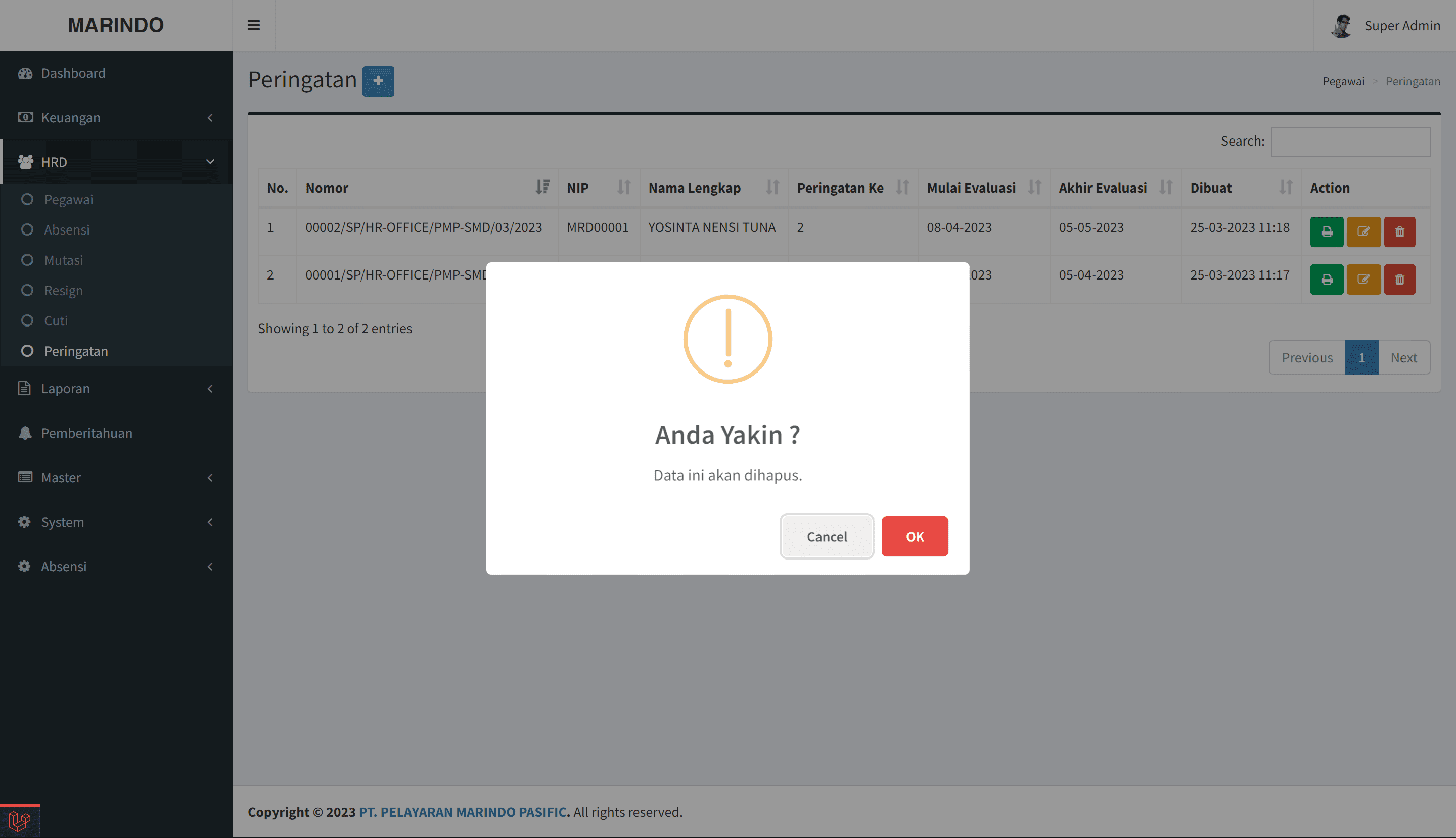Open the Cuti submenu item
The height and width of the screenshot is (838, 1456).
coord(56,320)
